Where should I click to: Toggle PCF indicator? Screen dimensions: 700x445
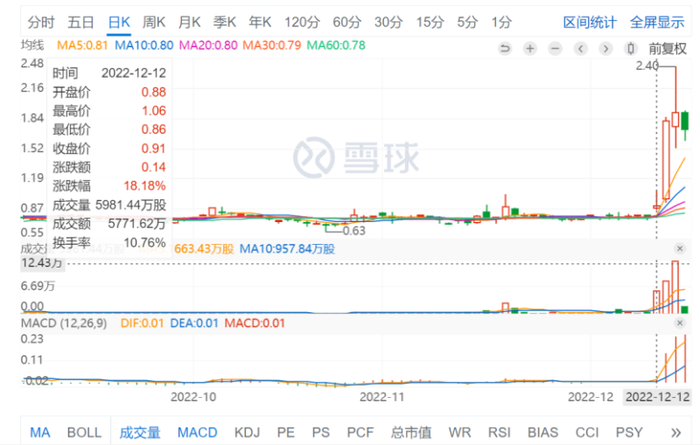[x=360, y=433]
